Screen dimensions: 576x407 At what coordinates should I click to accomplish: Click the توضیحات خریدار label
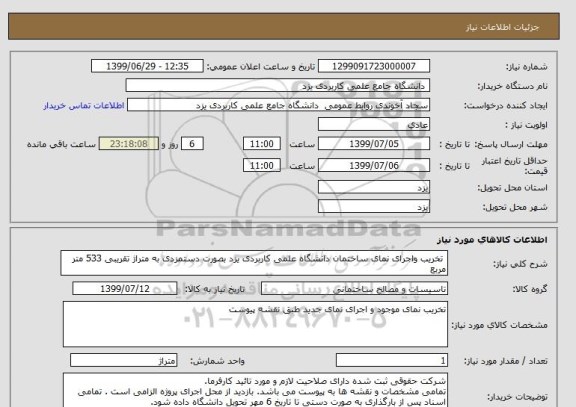pos(517,397)
